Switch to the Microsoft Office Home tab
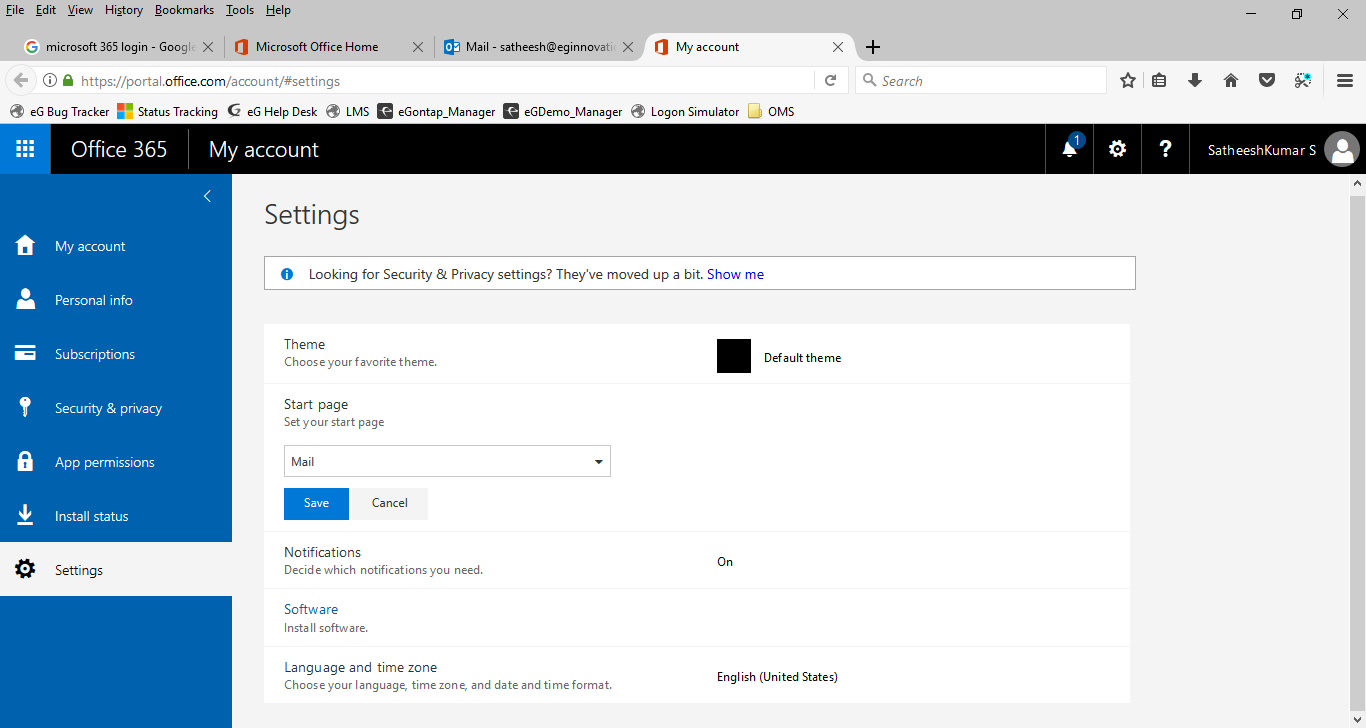The image size is (1366, 728). click(328, 47)
